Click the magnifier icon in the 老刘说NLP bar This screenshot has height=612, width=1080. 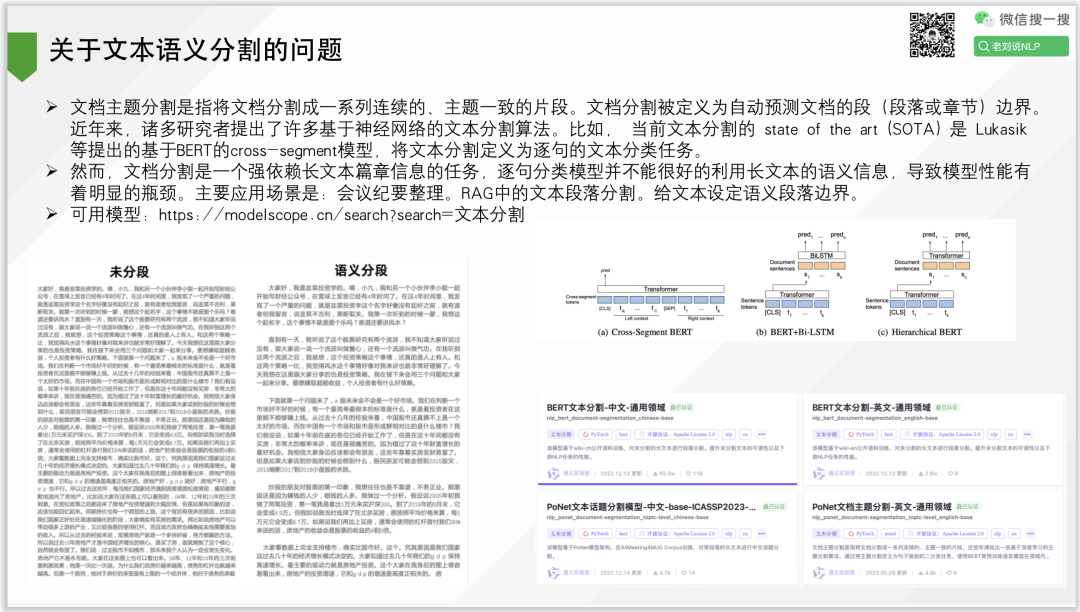click(x=983, y=46)
